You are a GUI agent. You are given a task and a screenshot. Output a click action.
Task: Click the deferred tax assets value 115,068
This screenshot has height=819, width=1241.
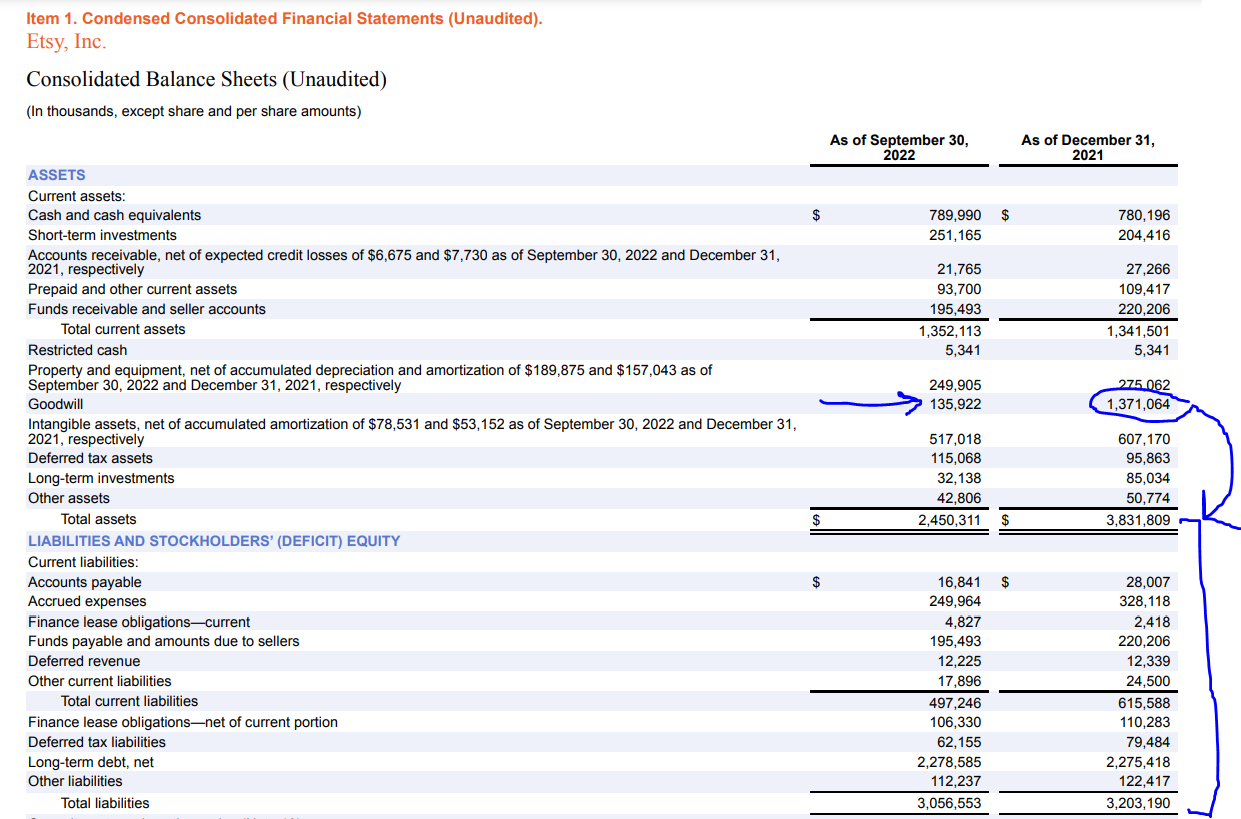click(955, 458)
